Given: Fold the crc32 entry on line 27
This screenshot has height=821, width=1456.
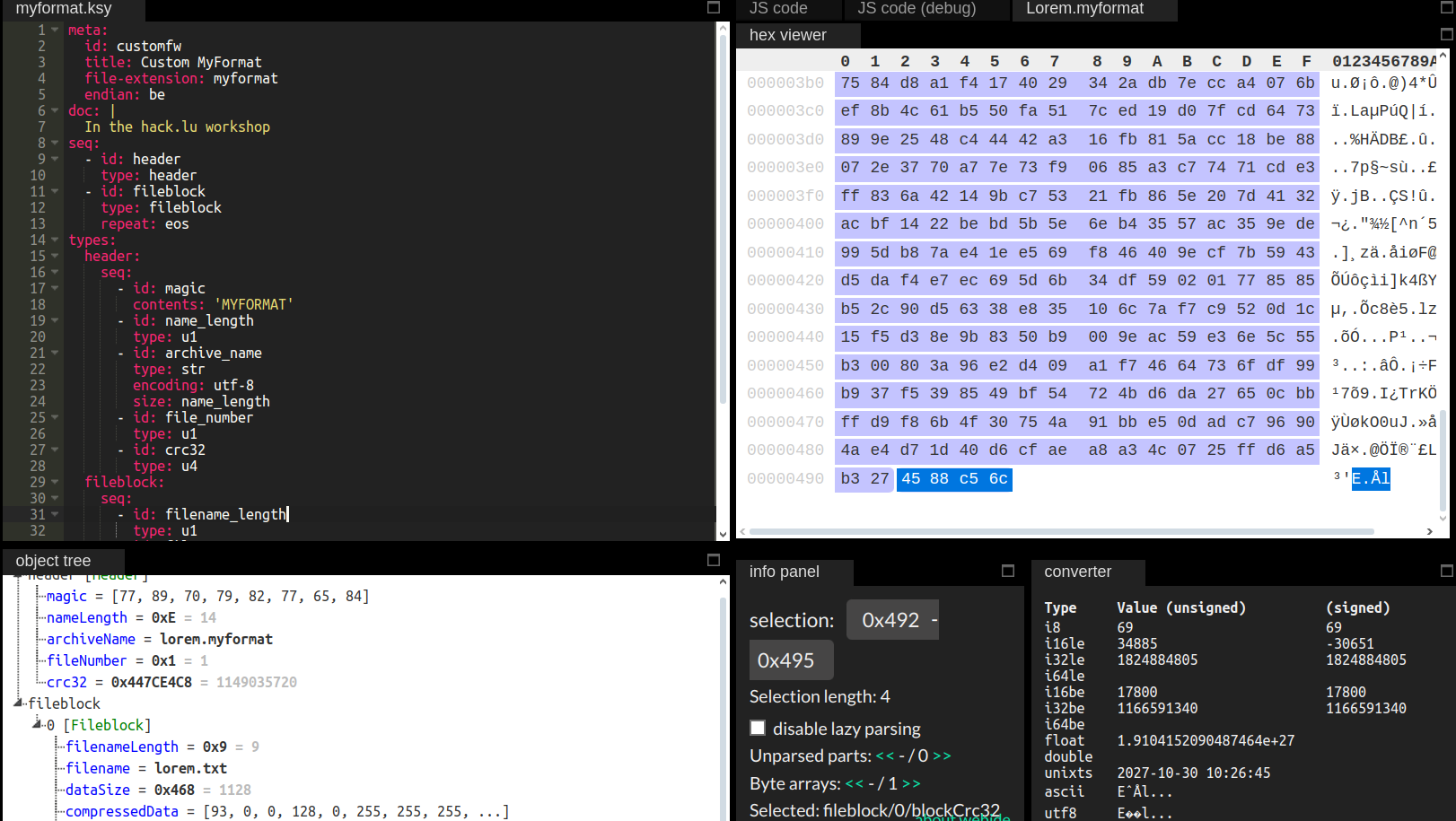Looking at the screenshot, I should (55, 450).
